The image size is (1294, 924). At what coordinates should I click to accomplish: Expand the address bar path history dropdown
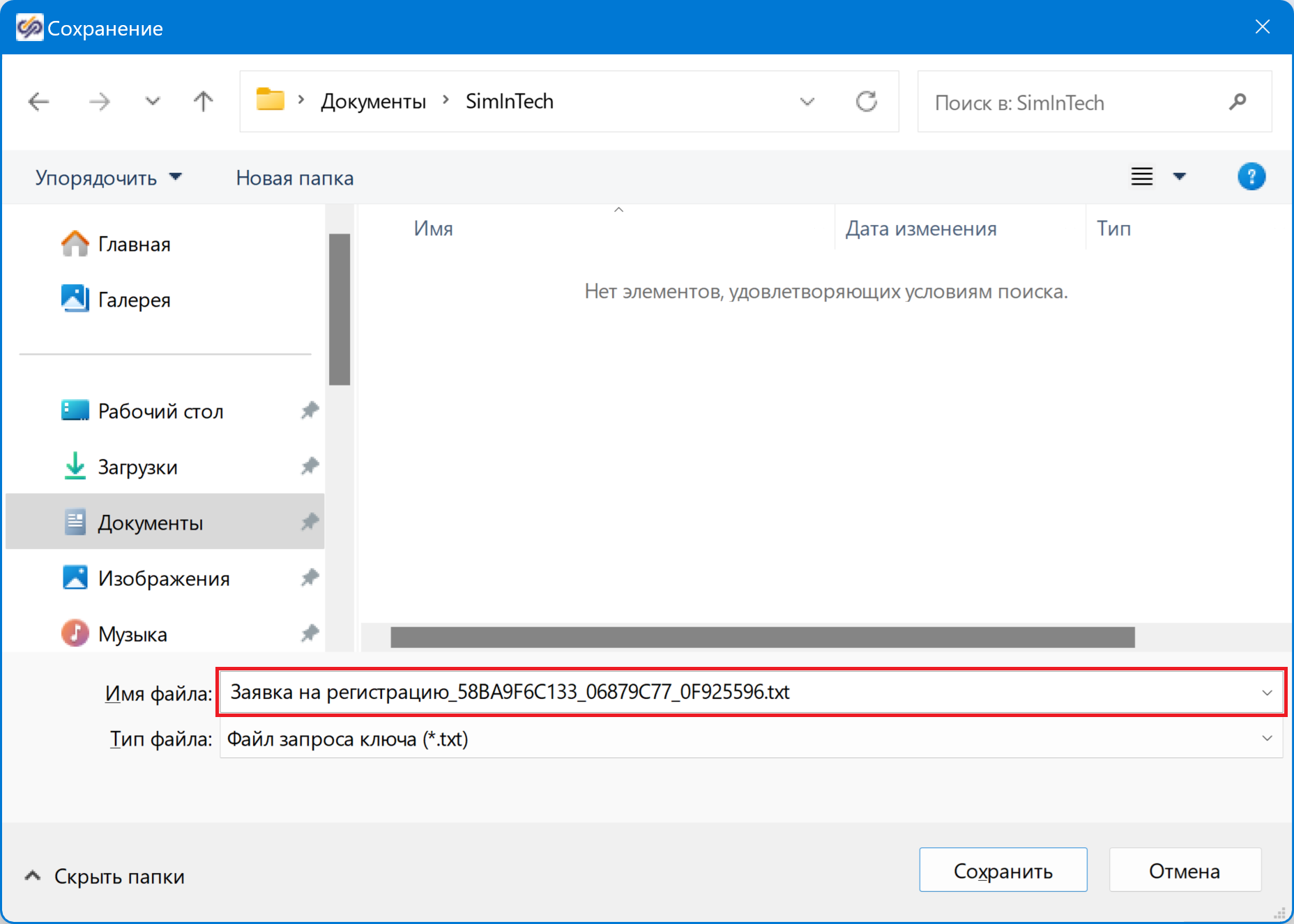coord(807,102)
